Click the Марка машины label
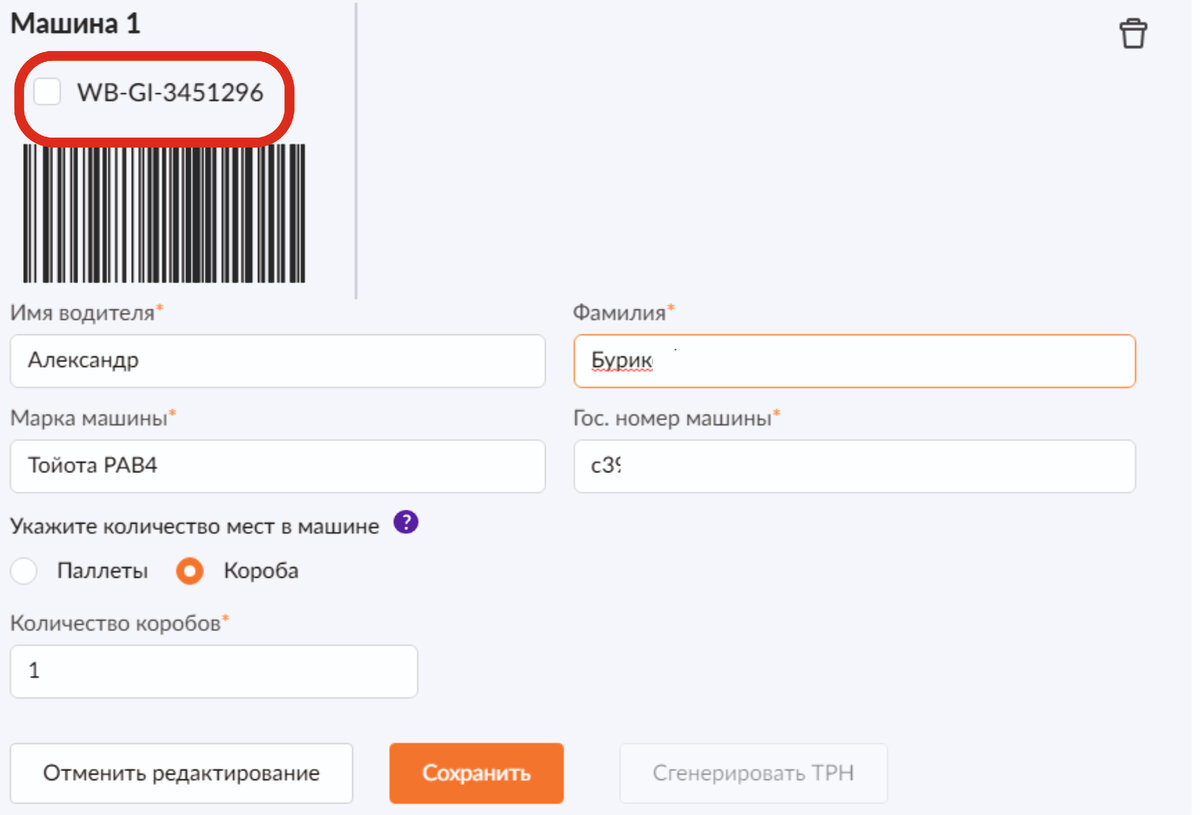 tap(90, 418)
